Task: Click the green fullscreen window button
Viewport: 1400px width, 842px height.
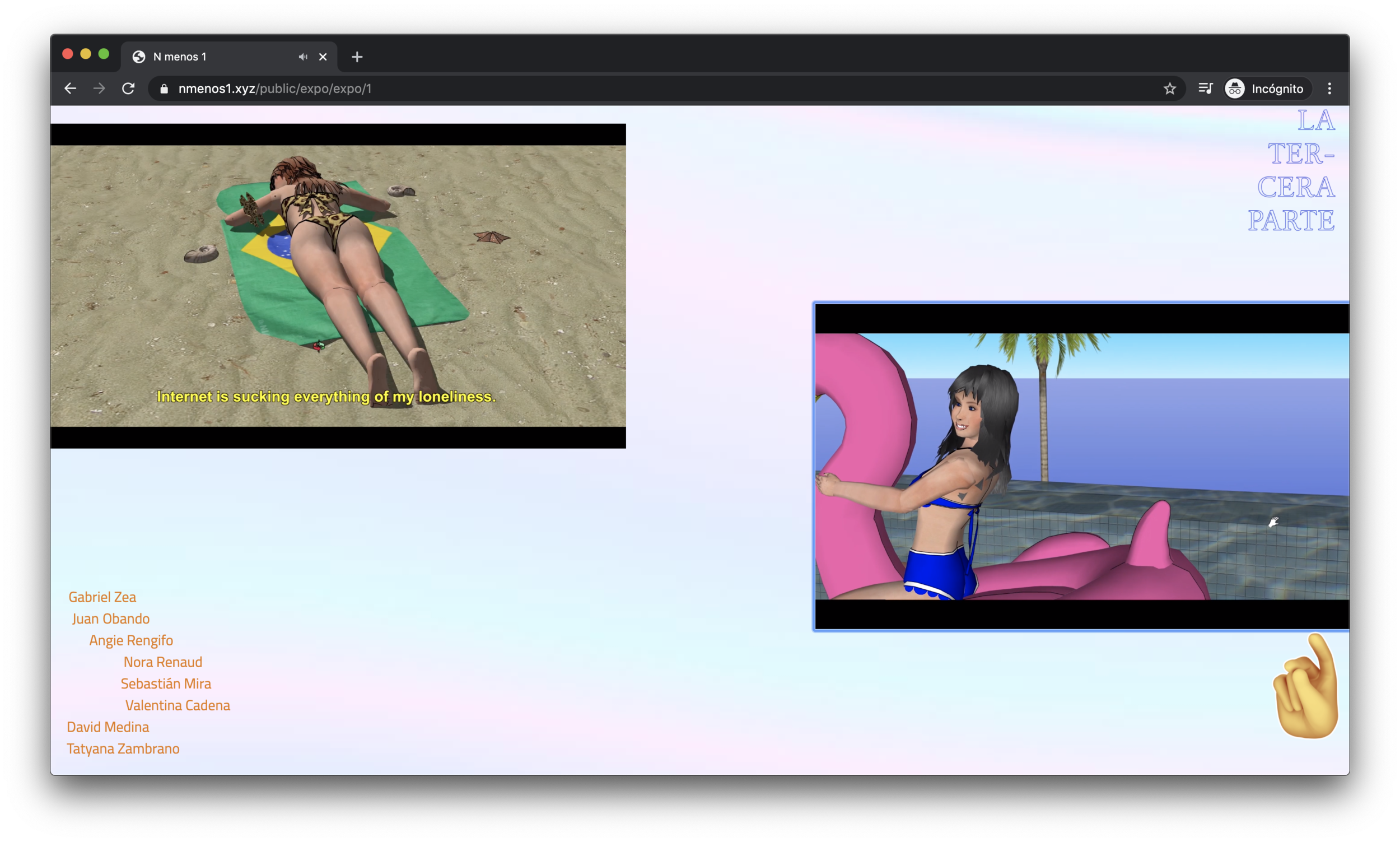Action: point(104,54)
